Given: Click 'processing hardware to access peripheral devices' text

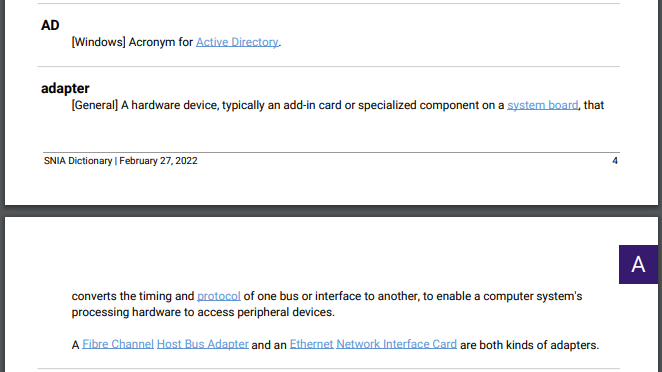Looking at the screenshot, I should click(x=203, y=312).
